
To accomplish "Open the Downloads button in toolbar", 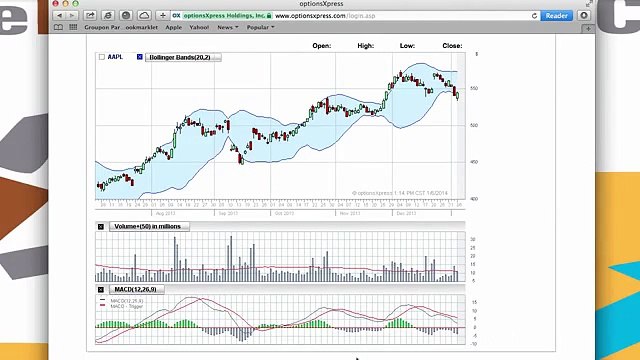I will [x=584, y=16].
